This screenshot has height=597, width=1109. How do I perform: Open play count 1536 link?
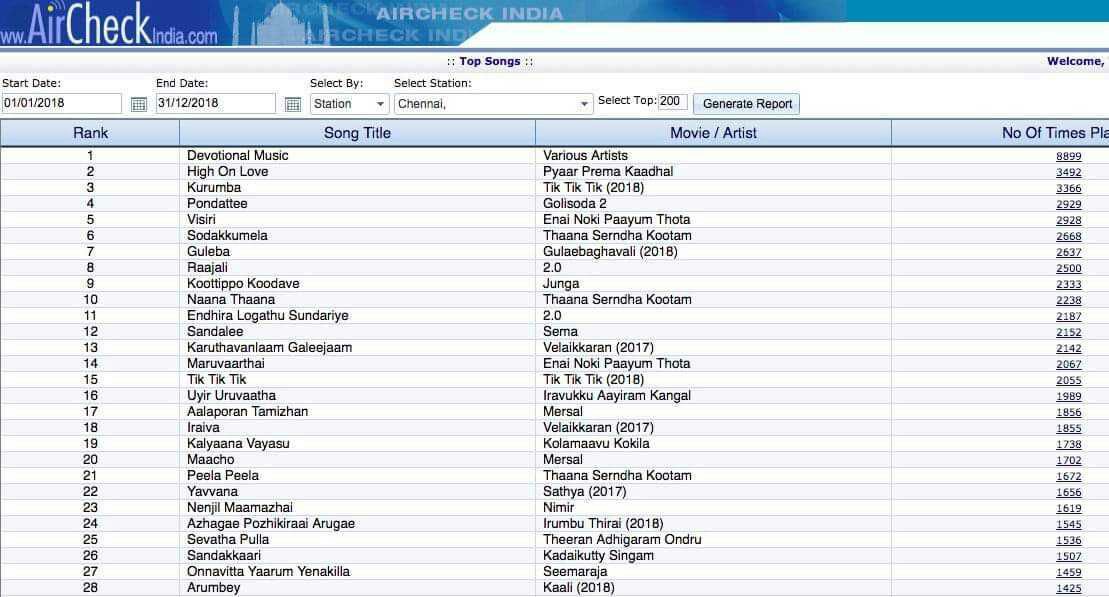click(1069, 540)
